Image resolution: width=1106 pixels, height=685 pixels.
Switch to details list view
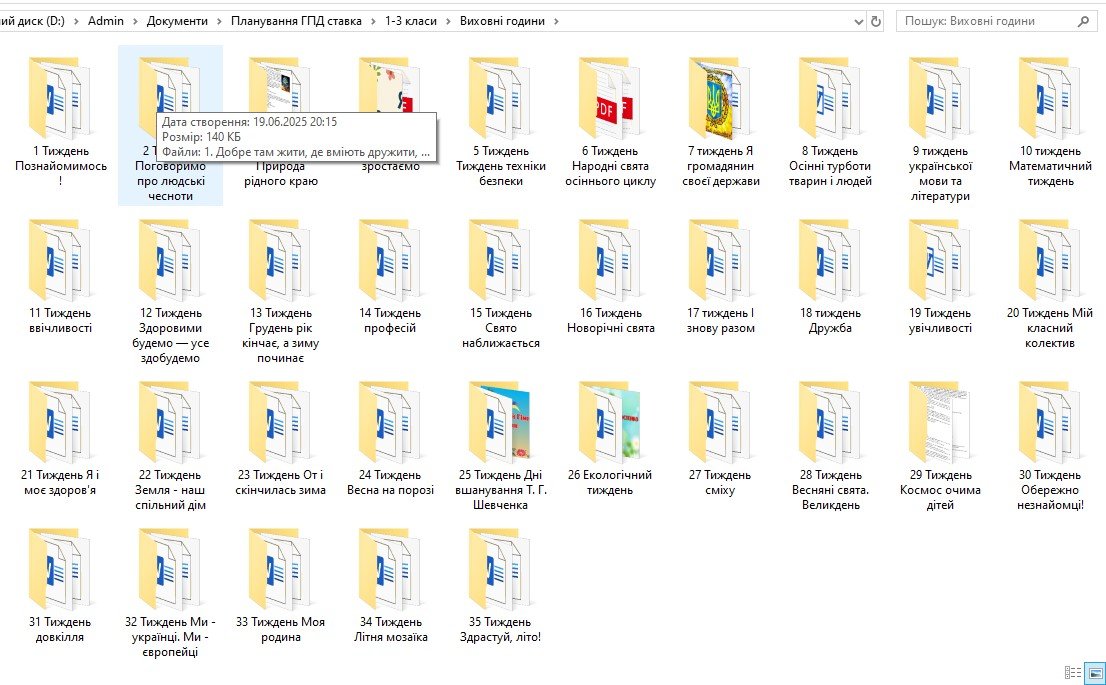click(x=1073, y=672)
